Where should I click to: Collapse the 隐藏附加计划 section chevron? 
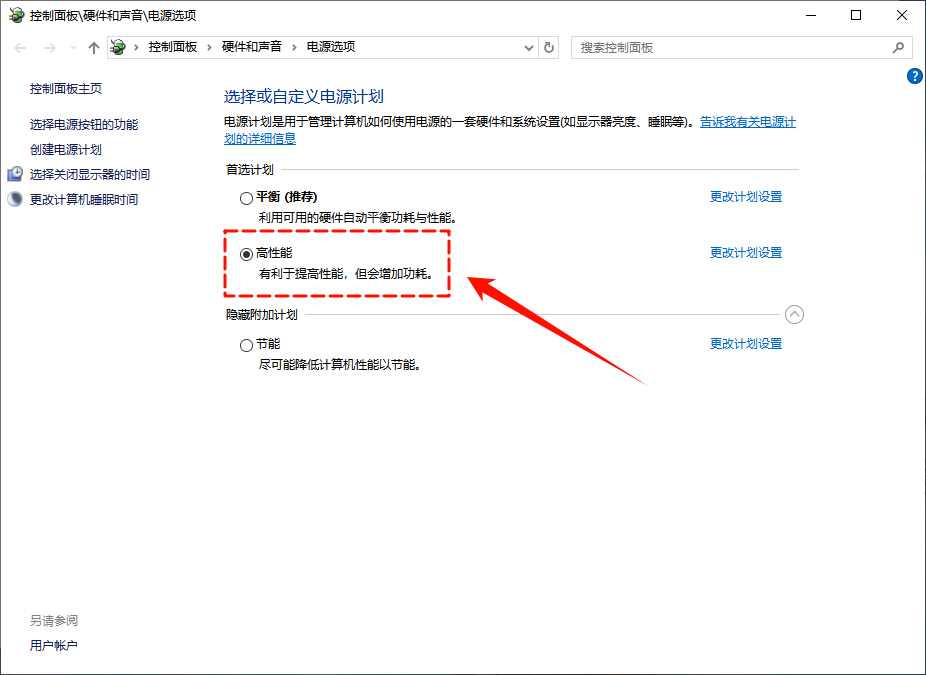[795, 314]
